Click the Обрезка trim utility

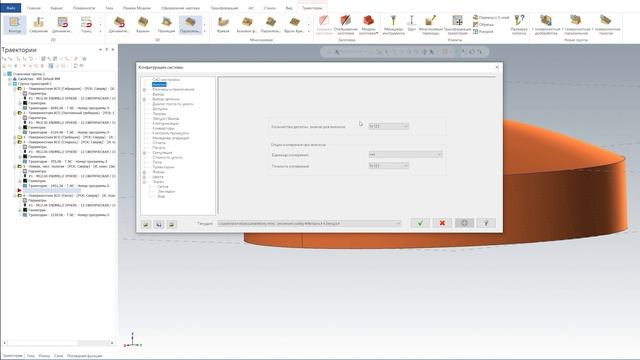coord(483,24)
